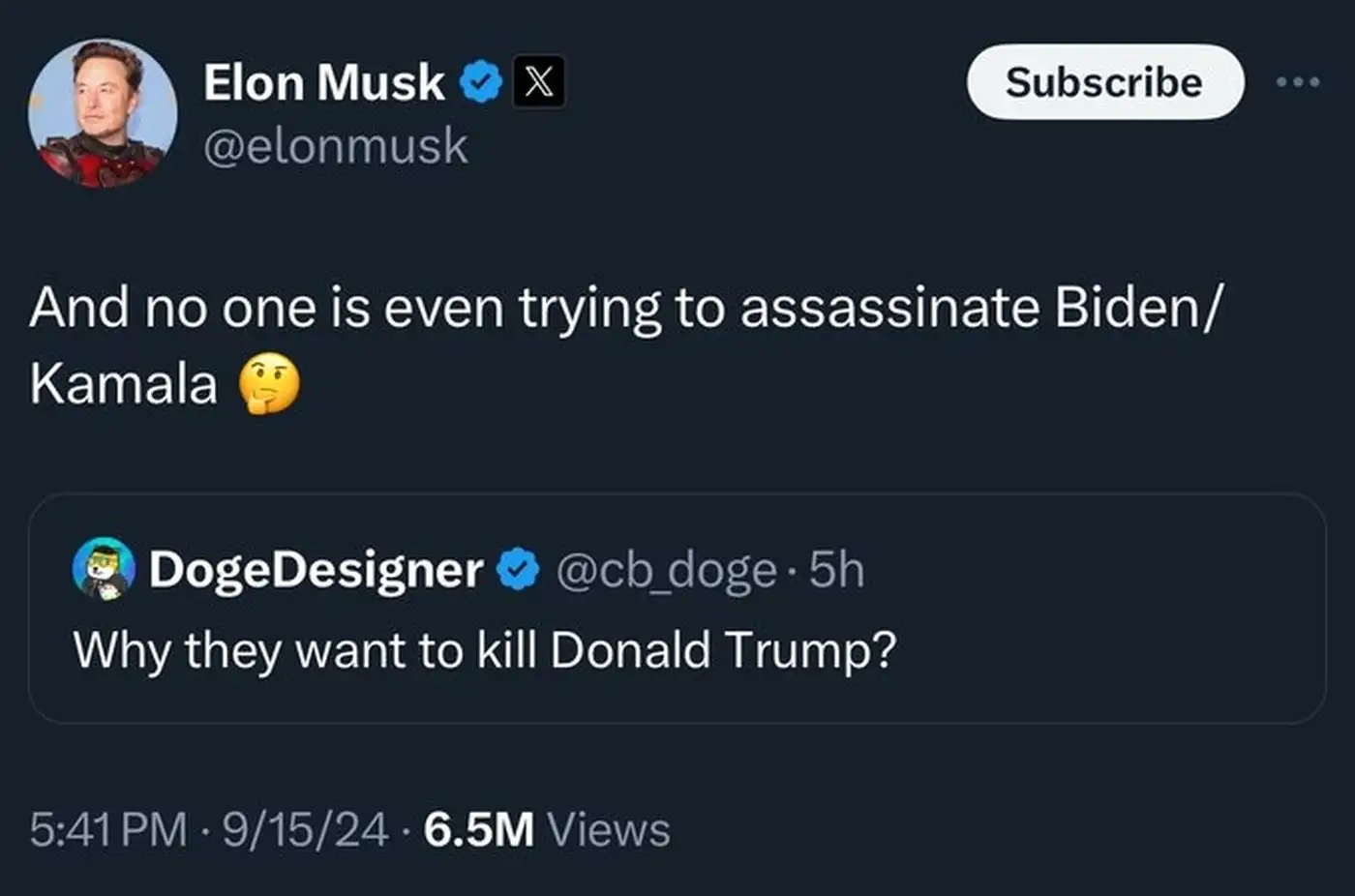Click the profile avatar beside the @elonmusk handle

[103, 114]
